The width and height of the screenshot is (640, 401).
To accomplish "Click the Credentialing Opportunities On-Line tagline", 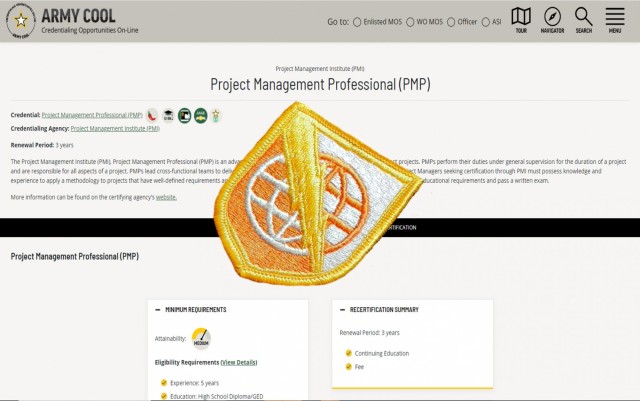I will click(90, 30).
